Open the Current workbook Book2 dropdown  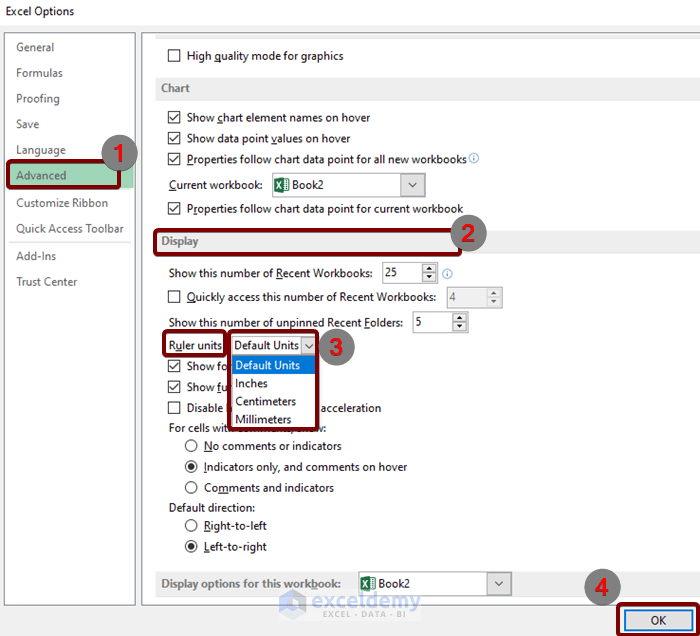(412, 185)
